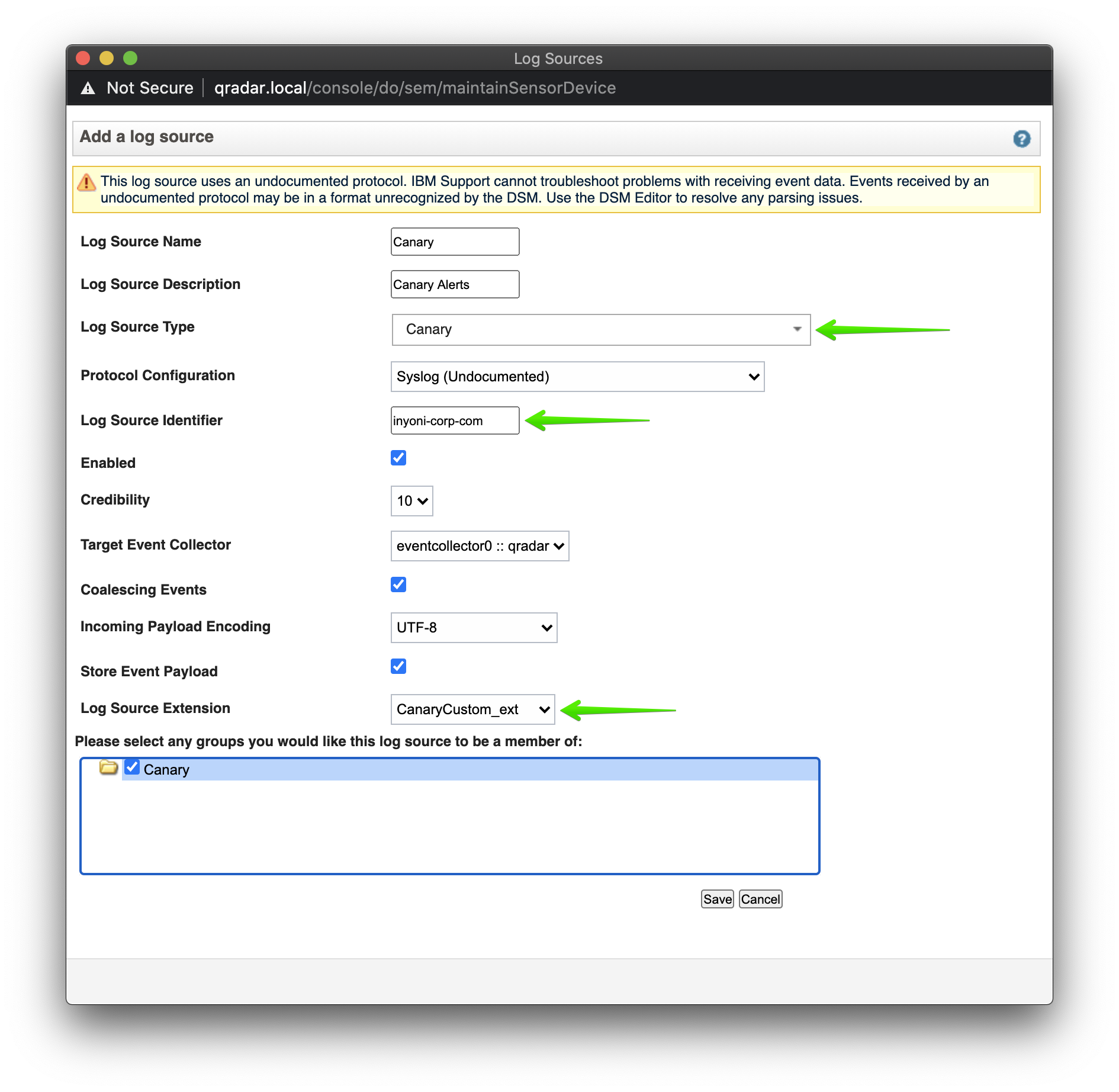Screen dimensions: 1119x1092
Task: Minimize the window with the yellow button
Action: point(107,58)
